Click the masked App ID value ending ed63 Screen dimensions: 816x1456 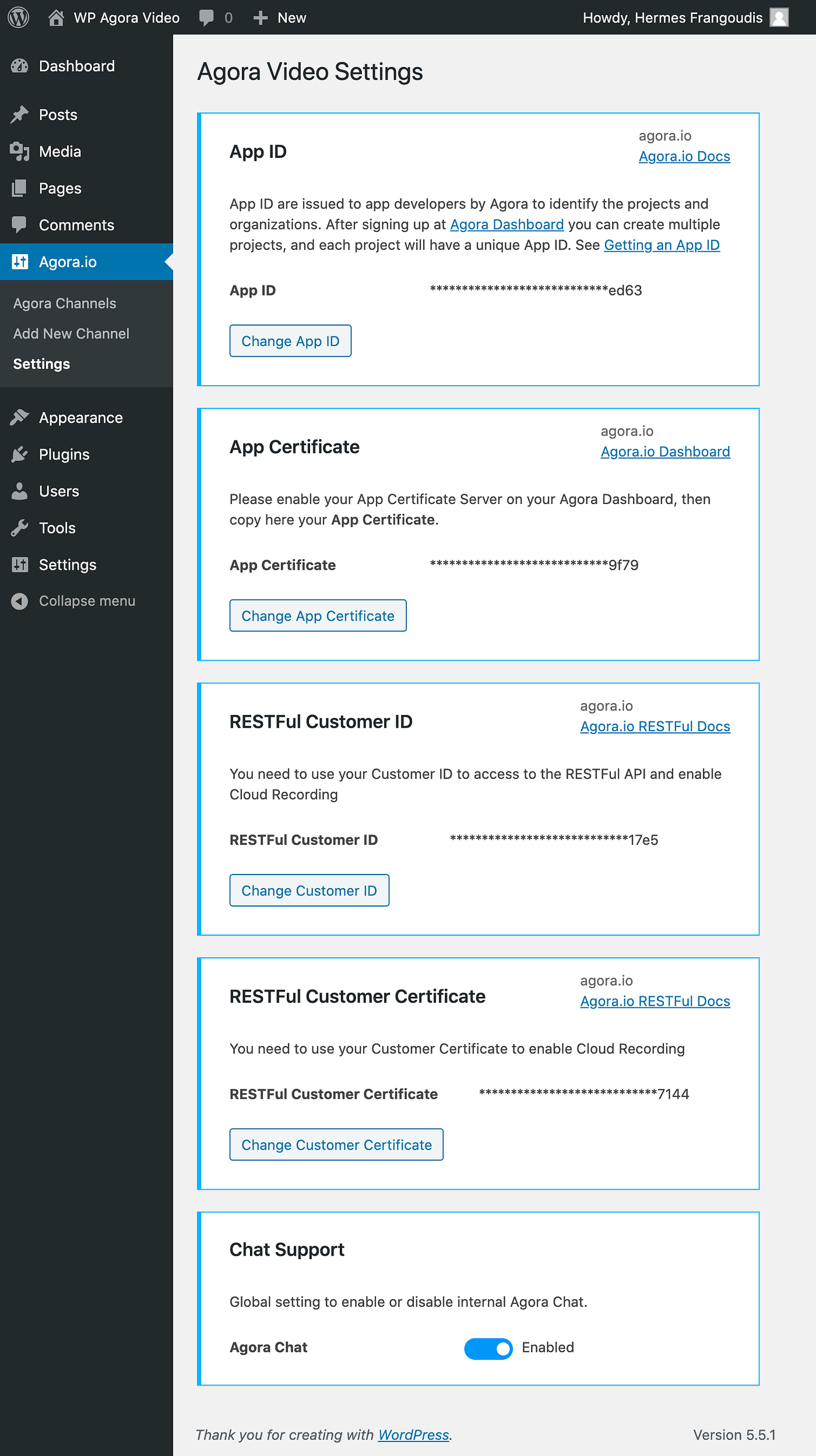536,290
